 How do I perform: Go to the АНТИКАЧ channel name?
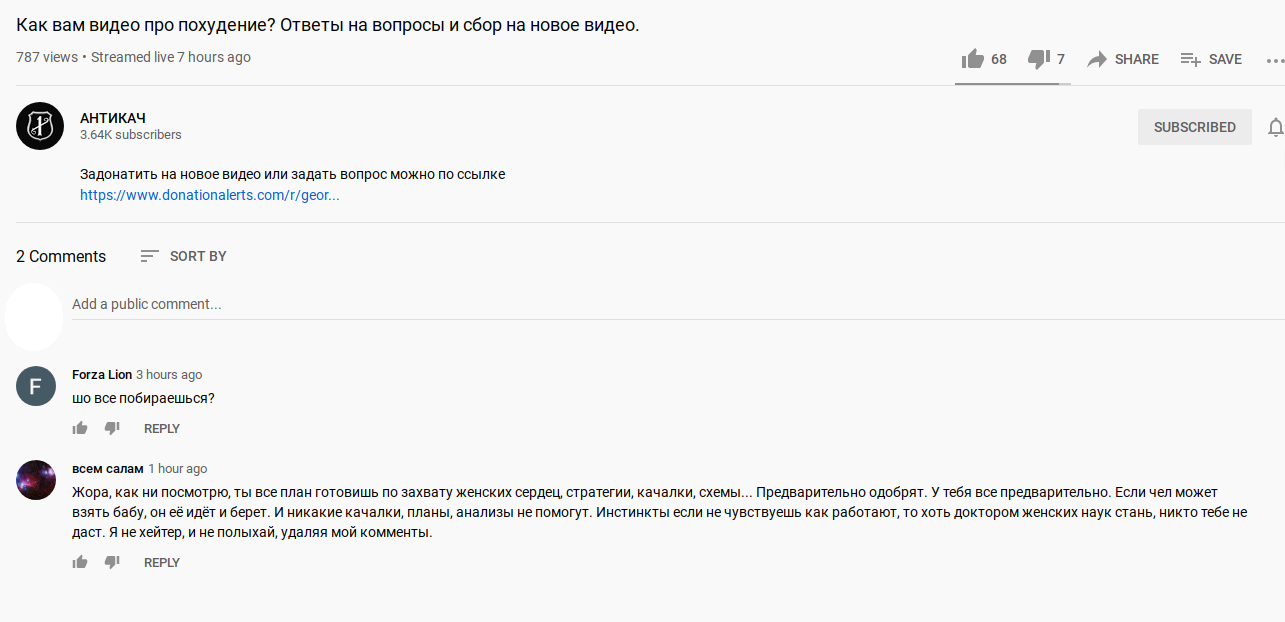point(113,118)
